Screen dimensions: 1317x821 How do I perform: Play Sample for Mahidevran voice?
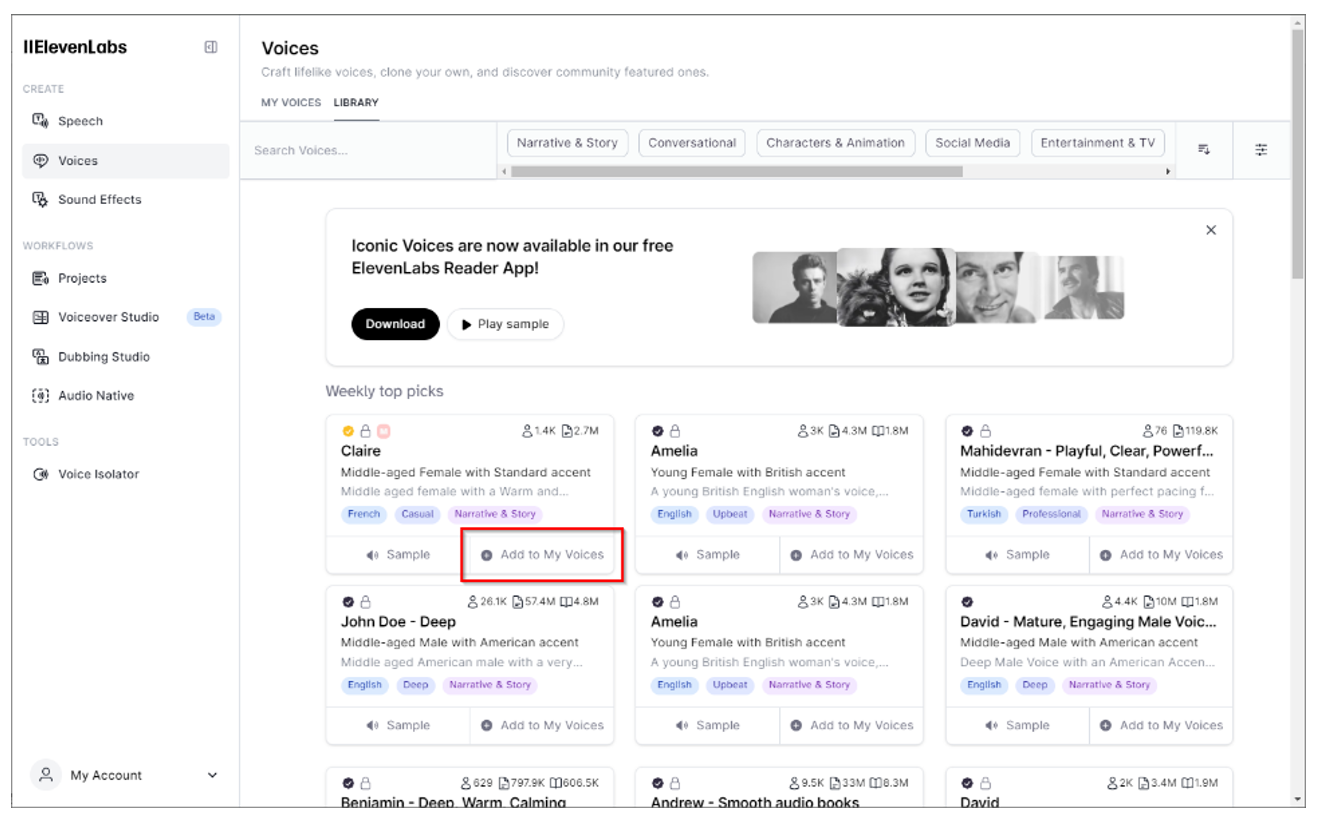(1017, 555)
